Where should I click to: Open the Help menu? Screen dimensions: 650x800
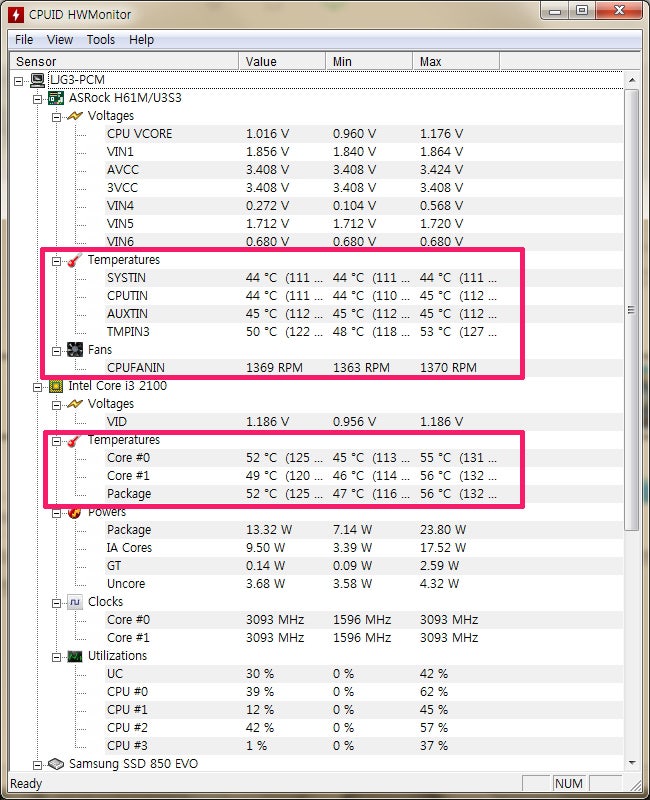141,39
